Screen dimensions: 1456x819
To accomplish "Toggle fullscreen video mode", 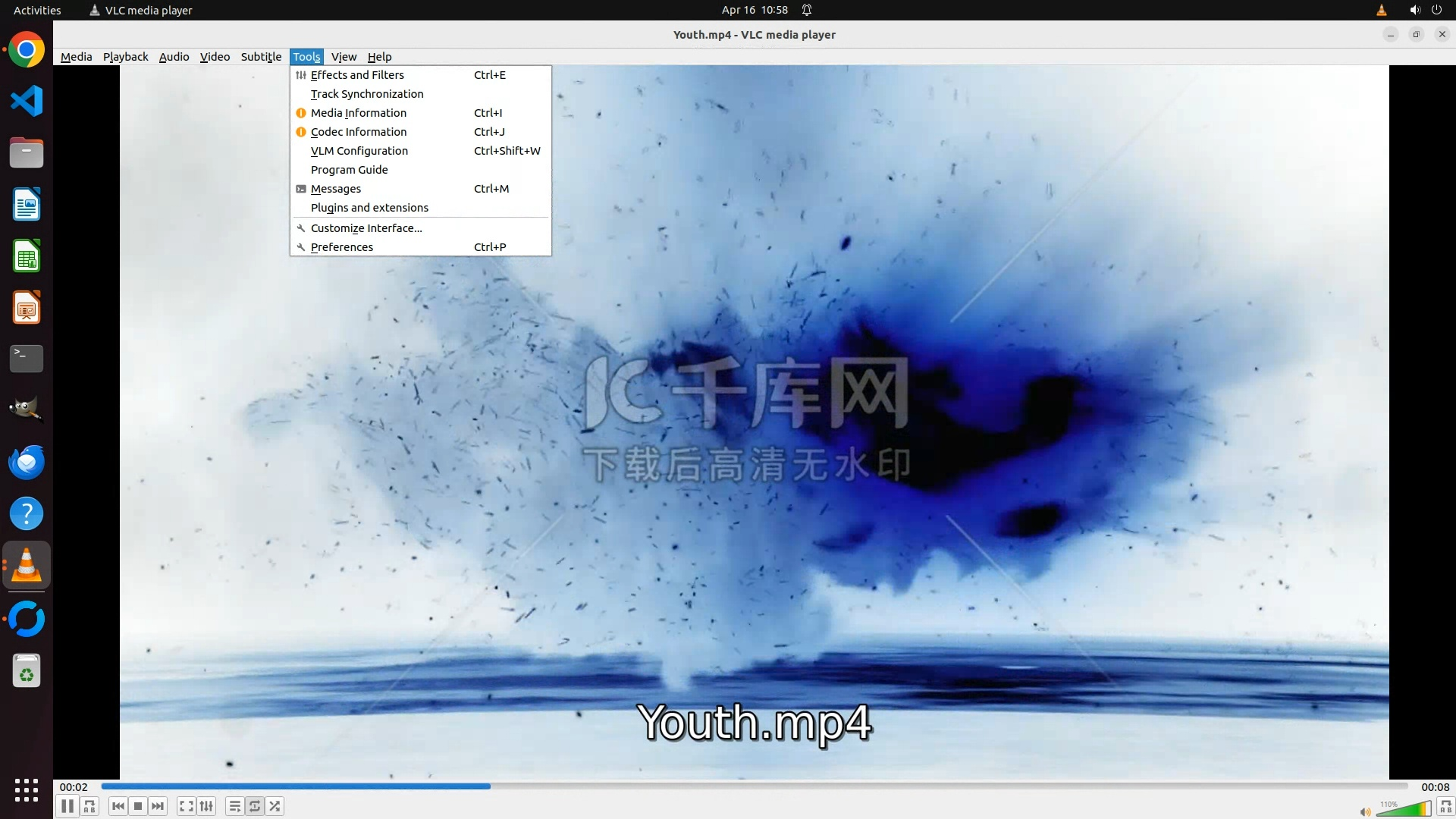I will click(x=186, y=806).
